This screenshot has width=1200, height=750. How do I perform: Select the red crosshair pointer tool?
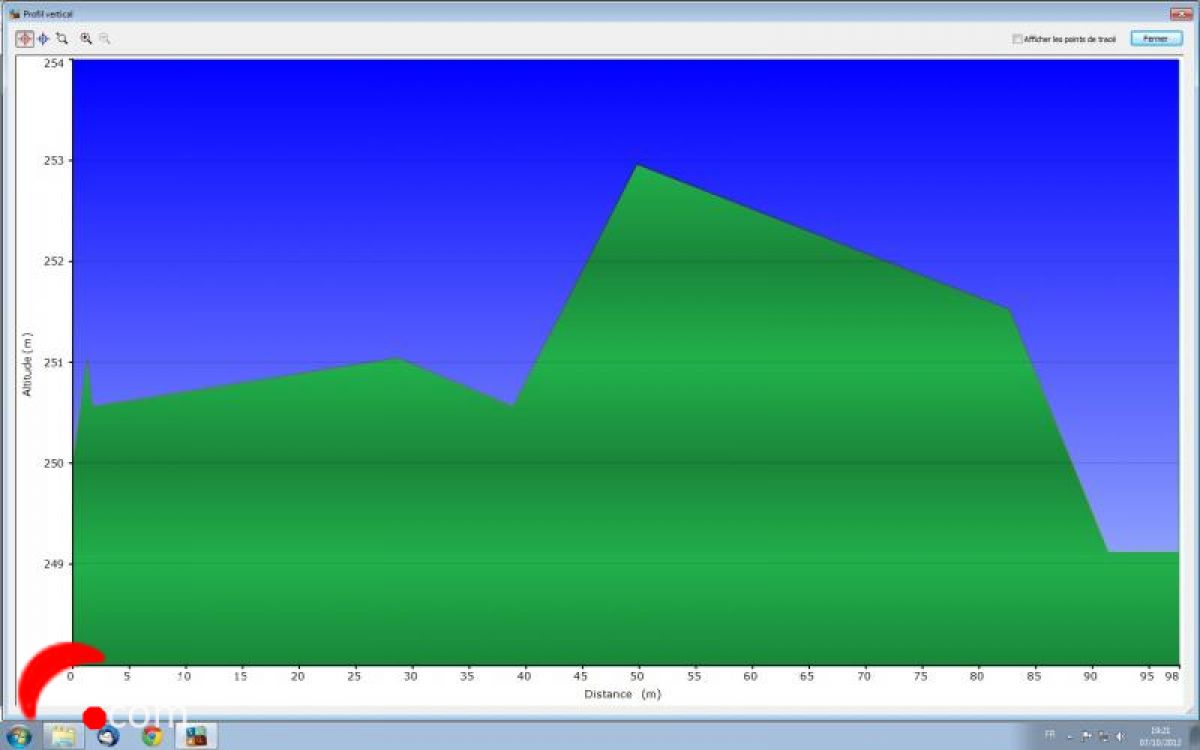25,38
